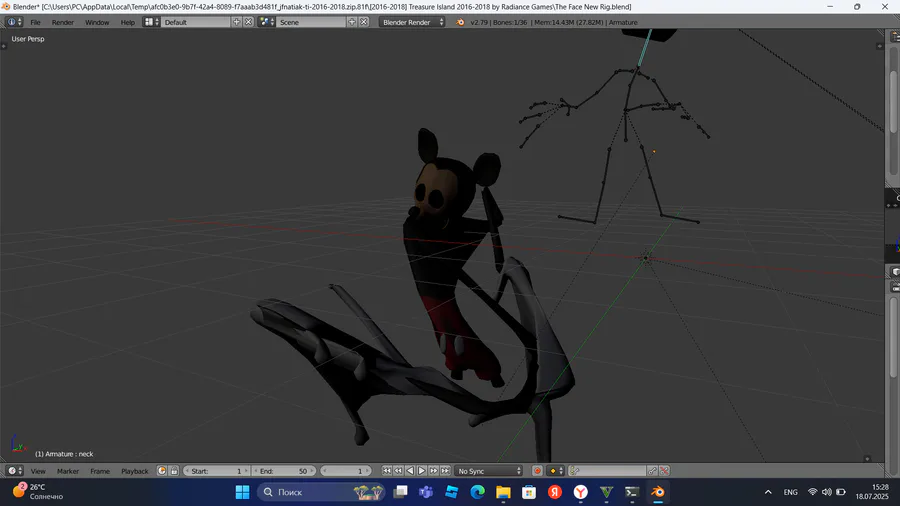Open the timeline Playback menu
The width and height of the screenshot is (900, 506).
(134, 471)
